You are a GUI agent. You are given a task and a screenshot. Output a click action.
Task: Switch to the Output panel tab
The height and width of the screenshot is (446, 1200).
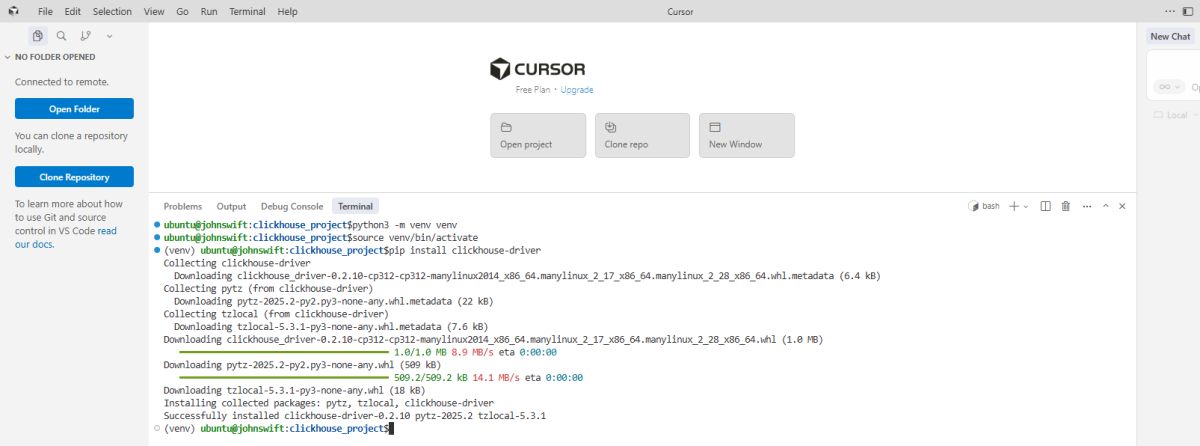click(x=231, y=206)
